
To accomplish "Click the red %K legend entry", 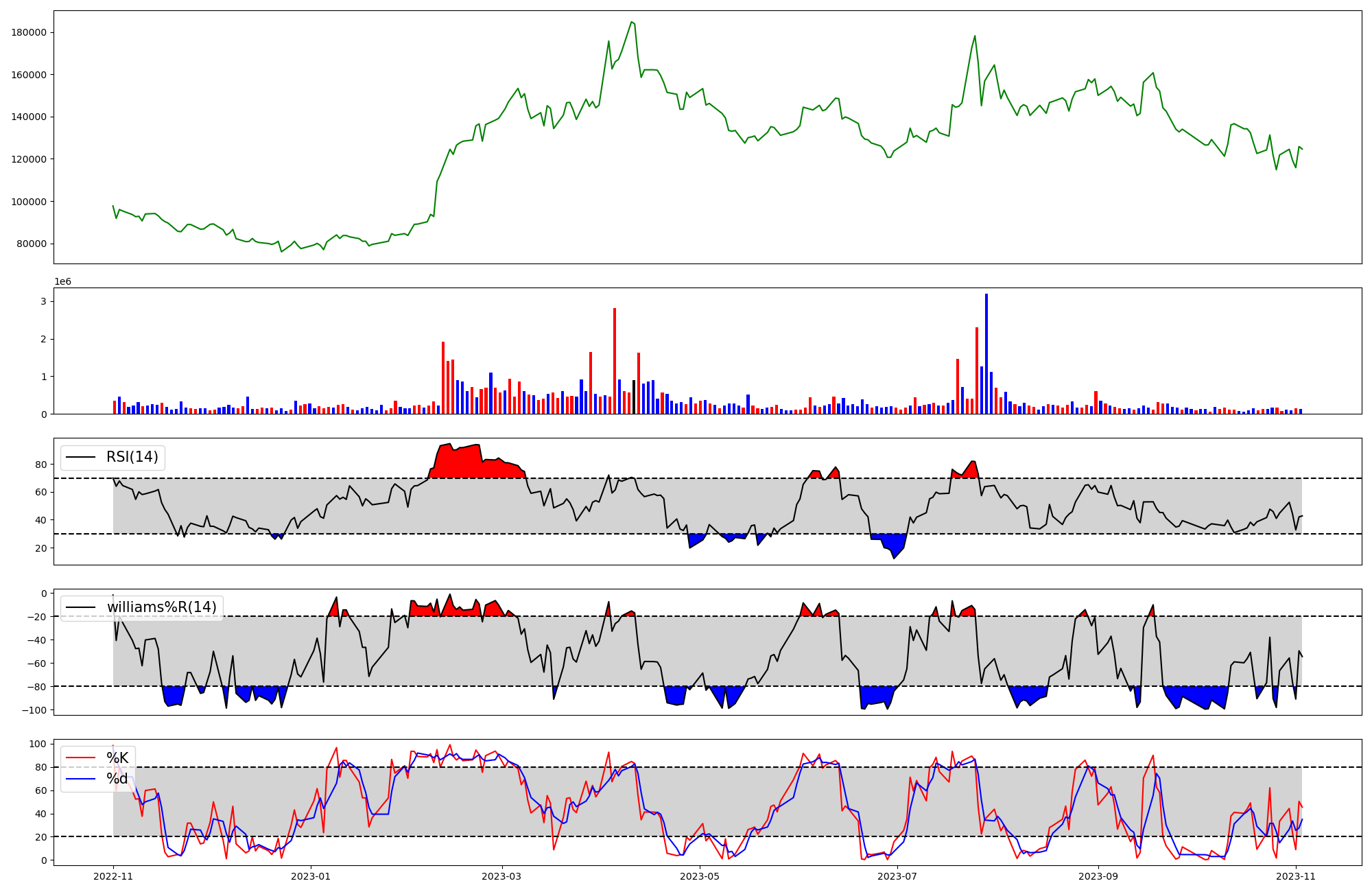I will 117,758.
